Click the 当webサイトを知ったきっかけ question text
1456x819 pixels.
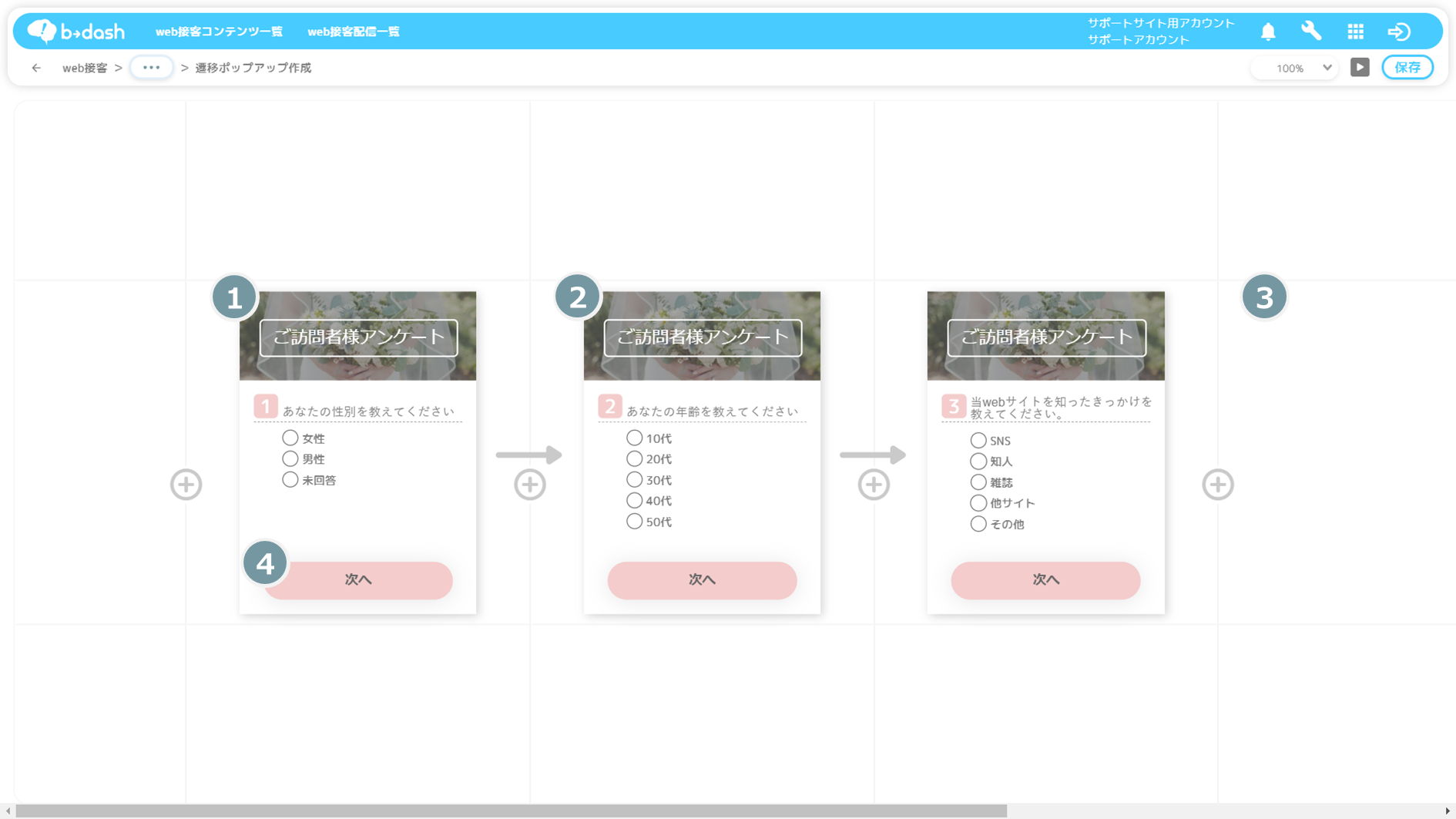tap(1061, 408)
